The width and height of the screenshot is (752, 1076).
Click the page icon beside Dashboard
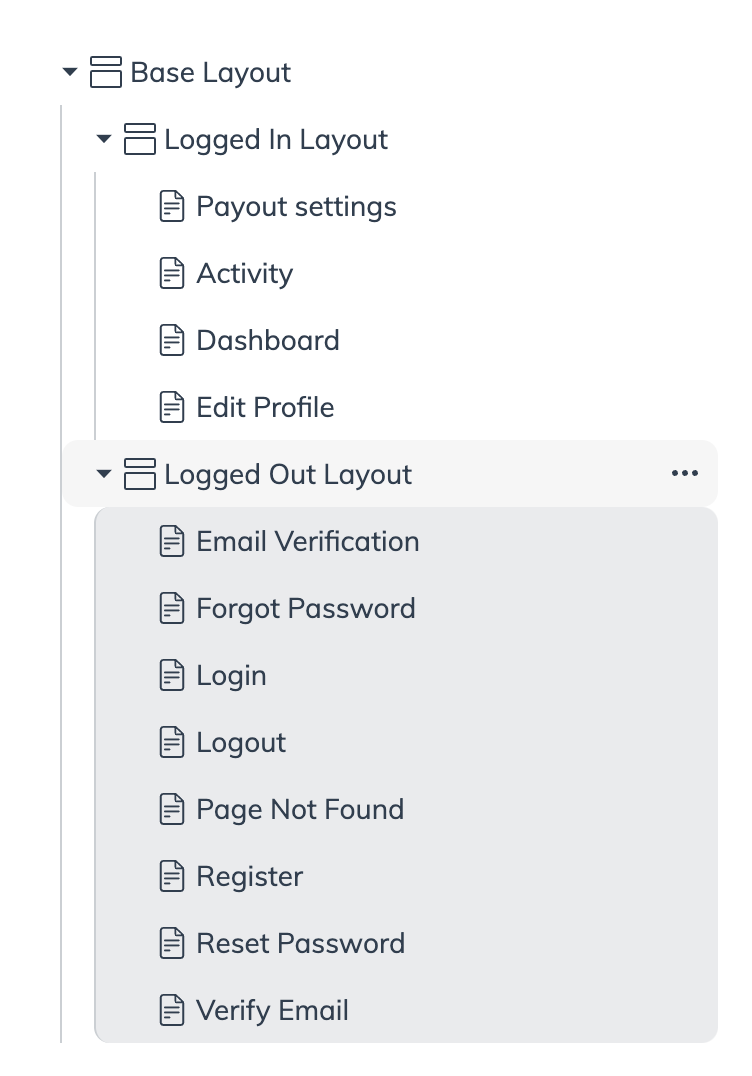click(x=172, y=340)
